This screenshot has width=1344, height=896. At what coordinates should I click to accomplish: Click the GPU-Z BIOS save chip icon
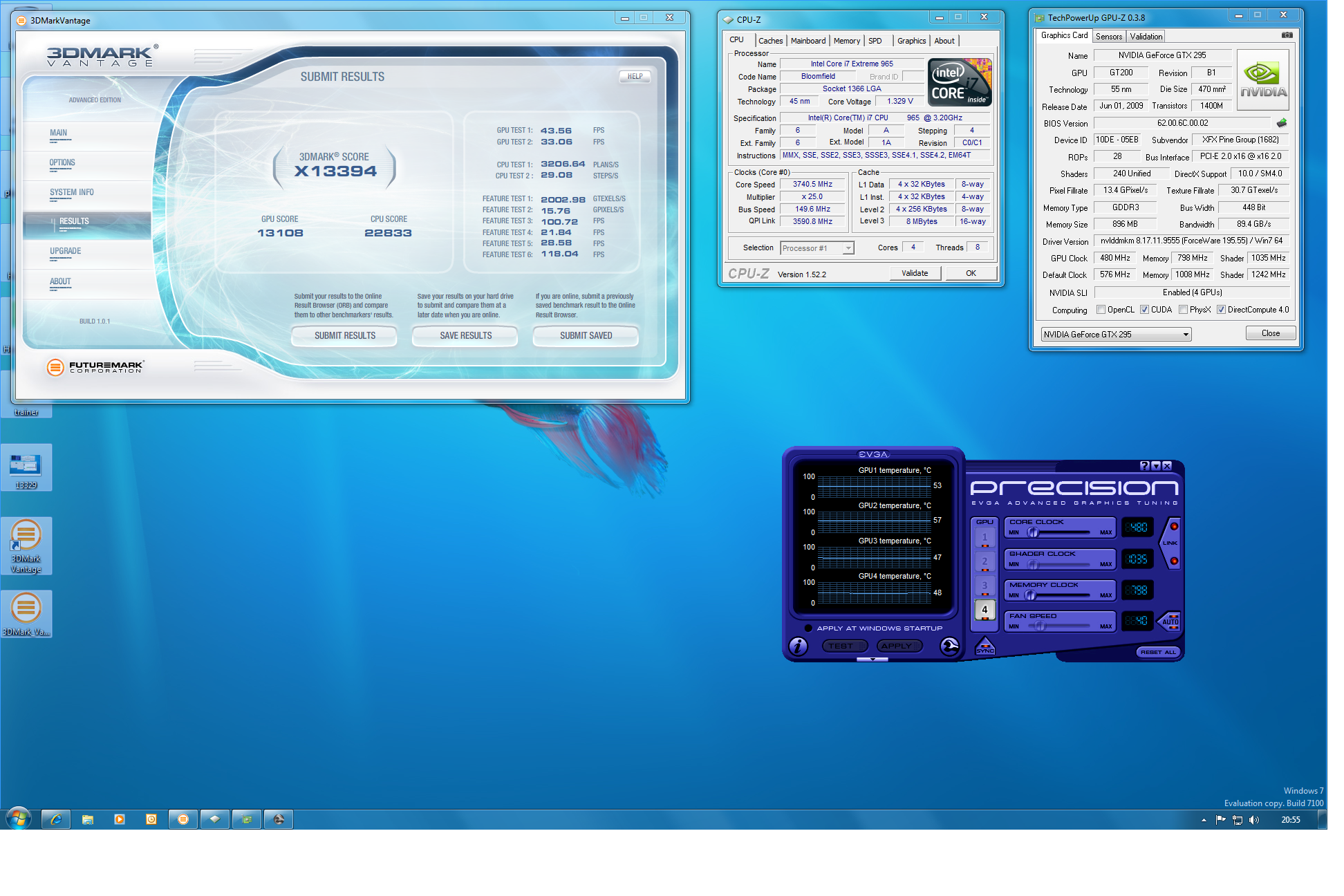[x=1282, y=123]
